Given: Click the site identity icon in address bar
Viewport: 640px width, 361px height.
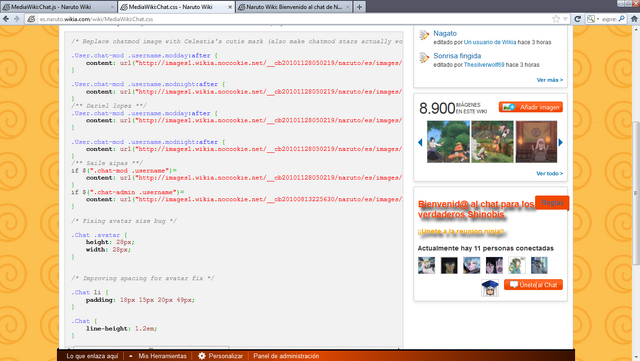Looking at the screenshot, I should coord(31,19).
